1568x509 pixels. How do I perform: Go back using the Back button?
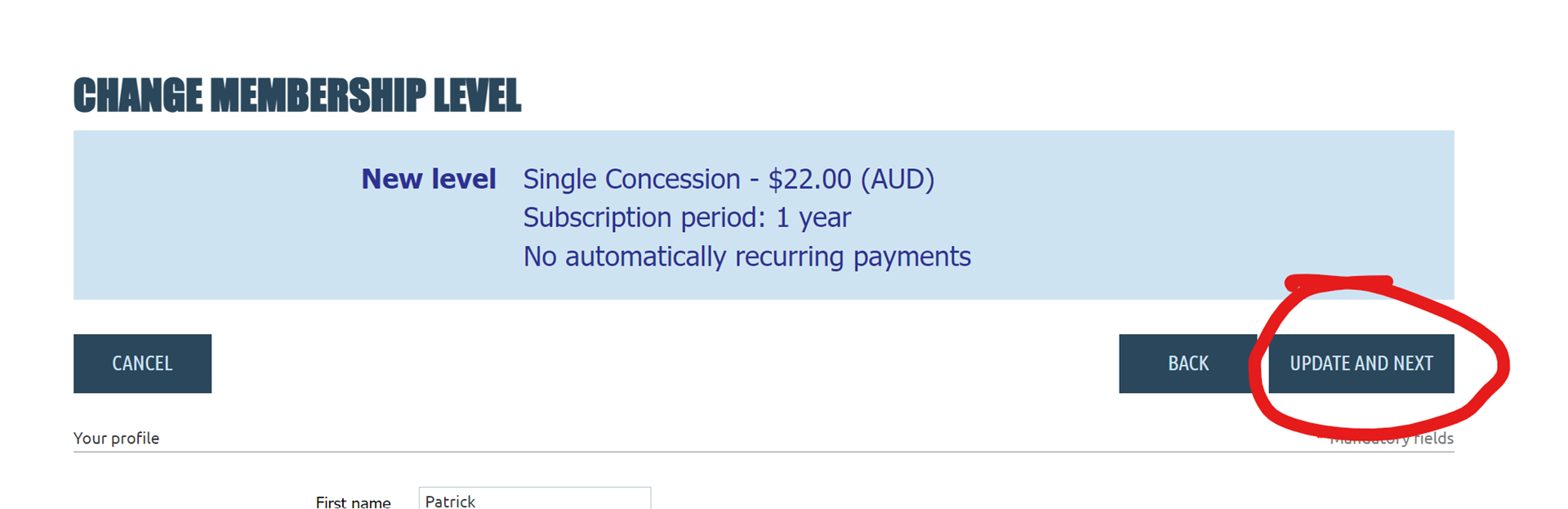point(1187,364)
